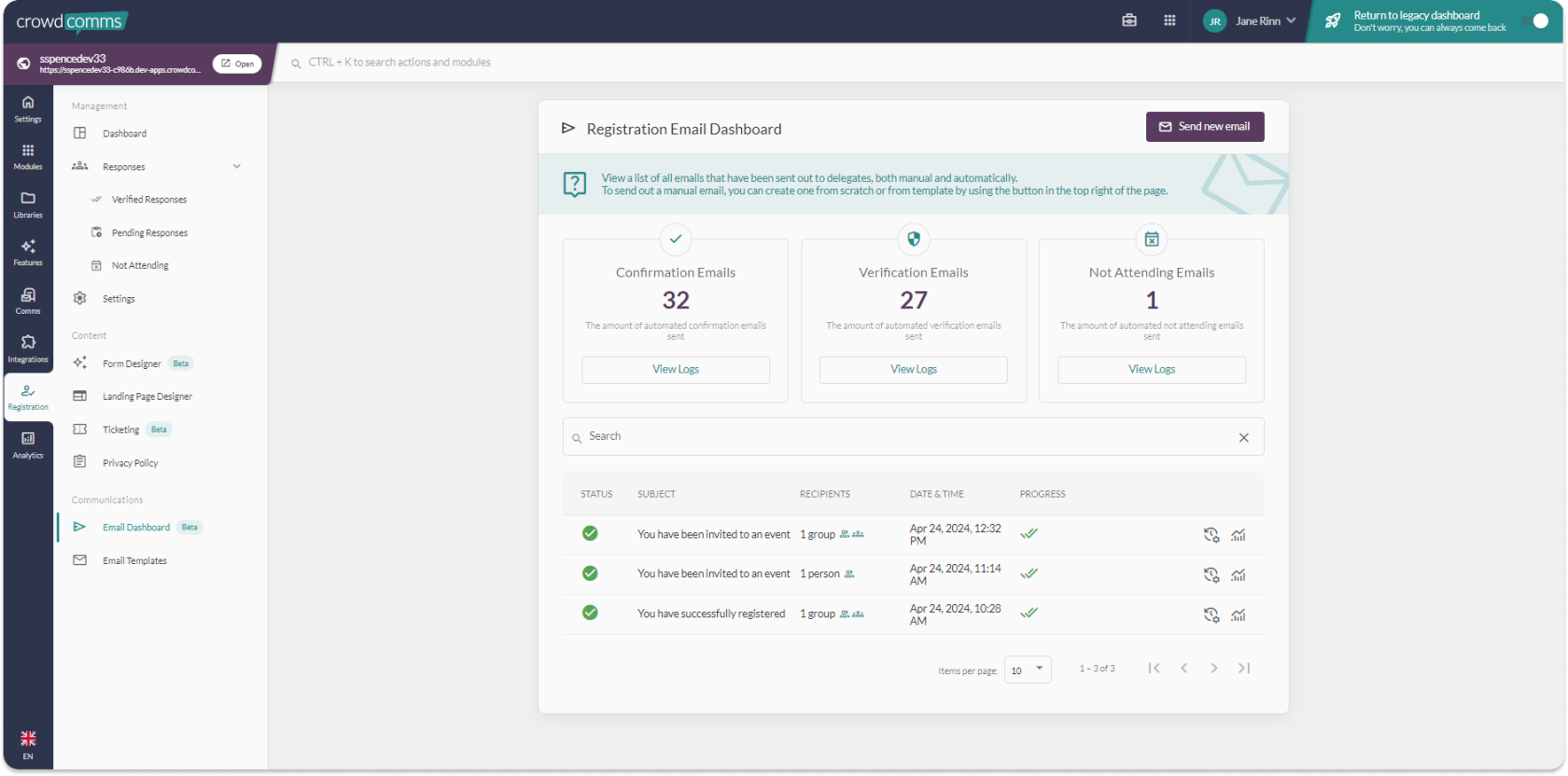Select Email Templates in sidebar
The width and height of the screenshot is (1568, 776).
click(134, 560)
